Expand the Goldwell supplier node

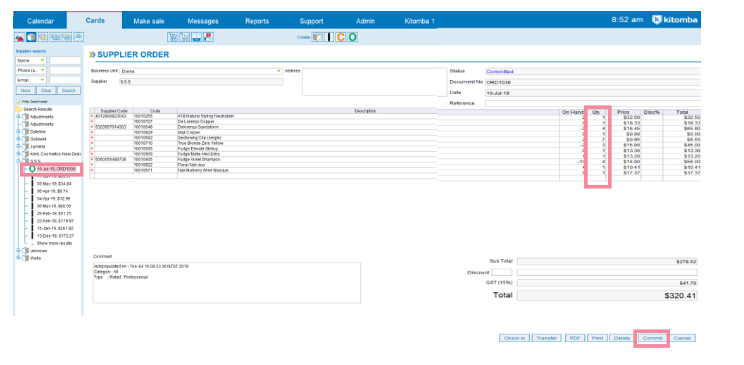[x=19, y=139]
